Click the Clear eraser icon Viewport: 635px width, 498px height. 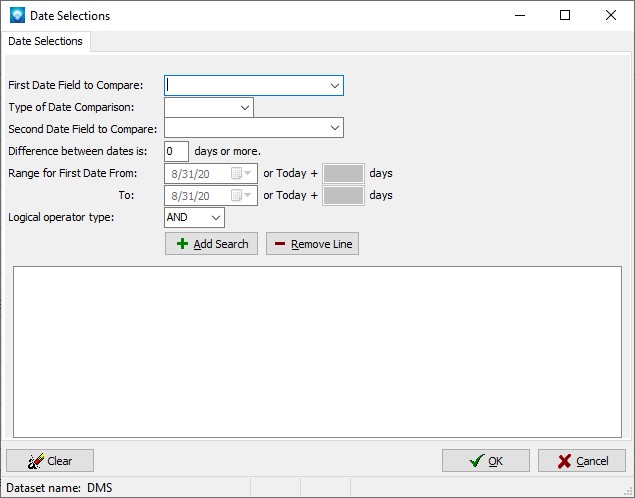pos(36,461)
